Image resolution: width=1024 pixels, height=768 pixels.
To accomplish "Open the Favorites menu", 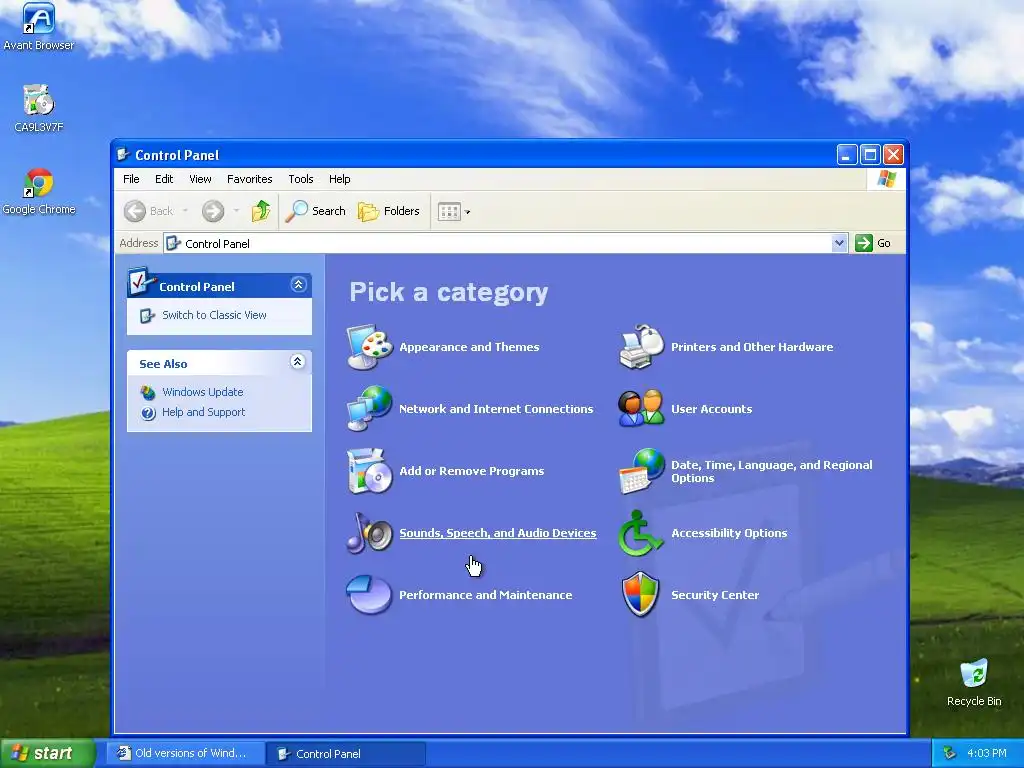I will pyautogui.click(x=249, y=179).
